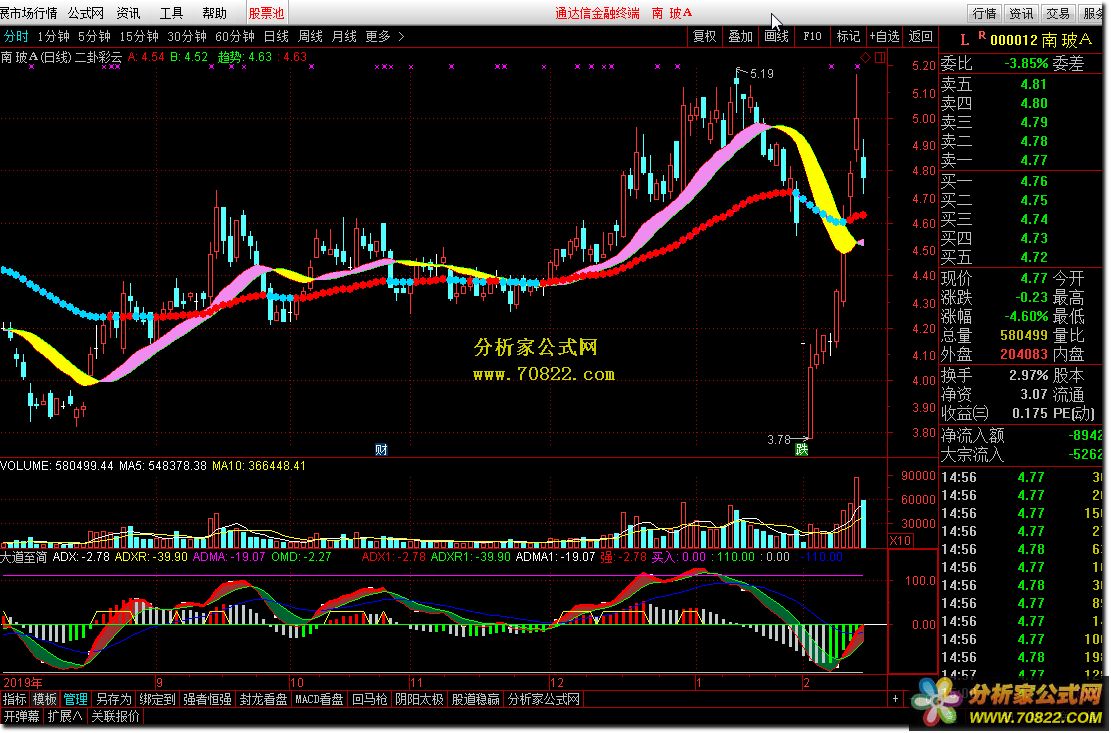Expand the 扩展∧ panel
This screenshot has height=733, width=1111.
click(66, 716)
